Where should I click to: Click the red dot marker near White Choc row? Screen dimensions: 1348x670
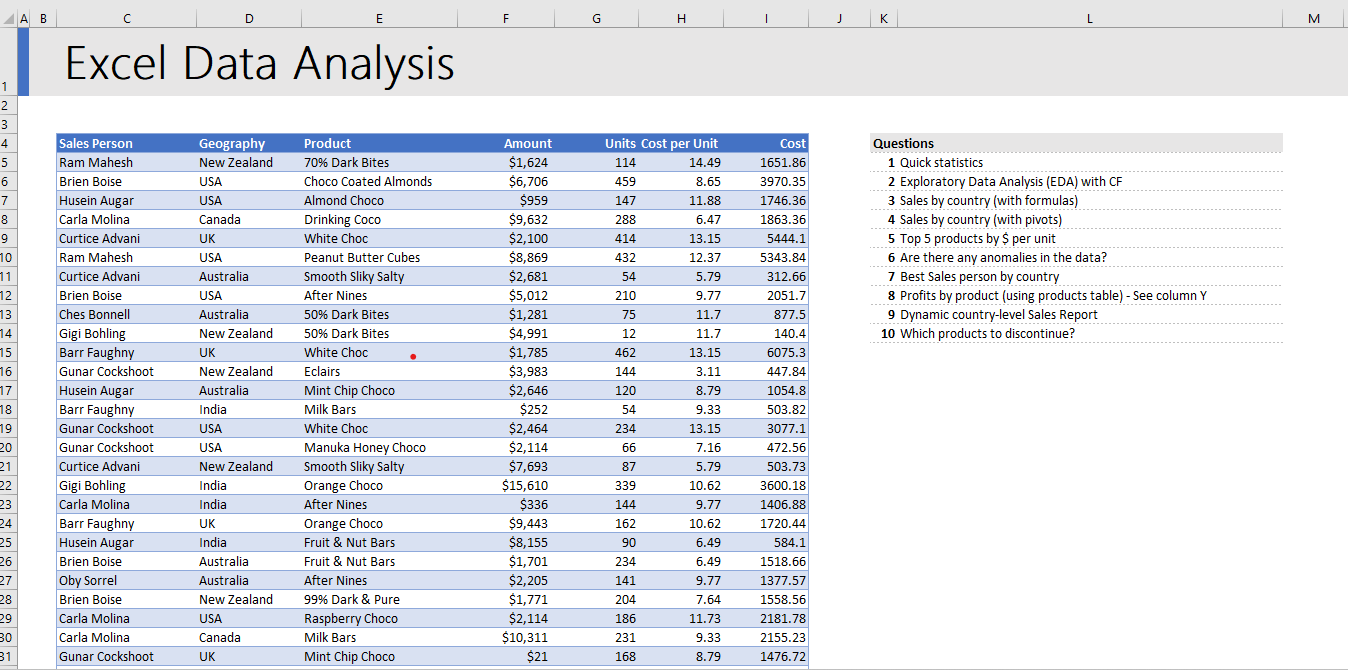(413, 354)
